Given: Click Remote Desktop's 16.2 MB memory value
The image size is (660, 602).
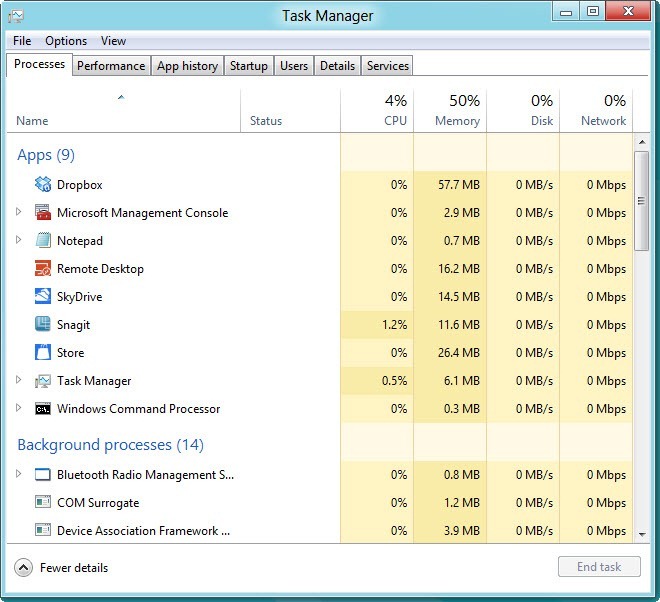Looking at the screenshot, I should [459, 268].
